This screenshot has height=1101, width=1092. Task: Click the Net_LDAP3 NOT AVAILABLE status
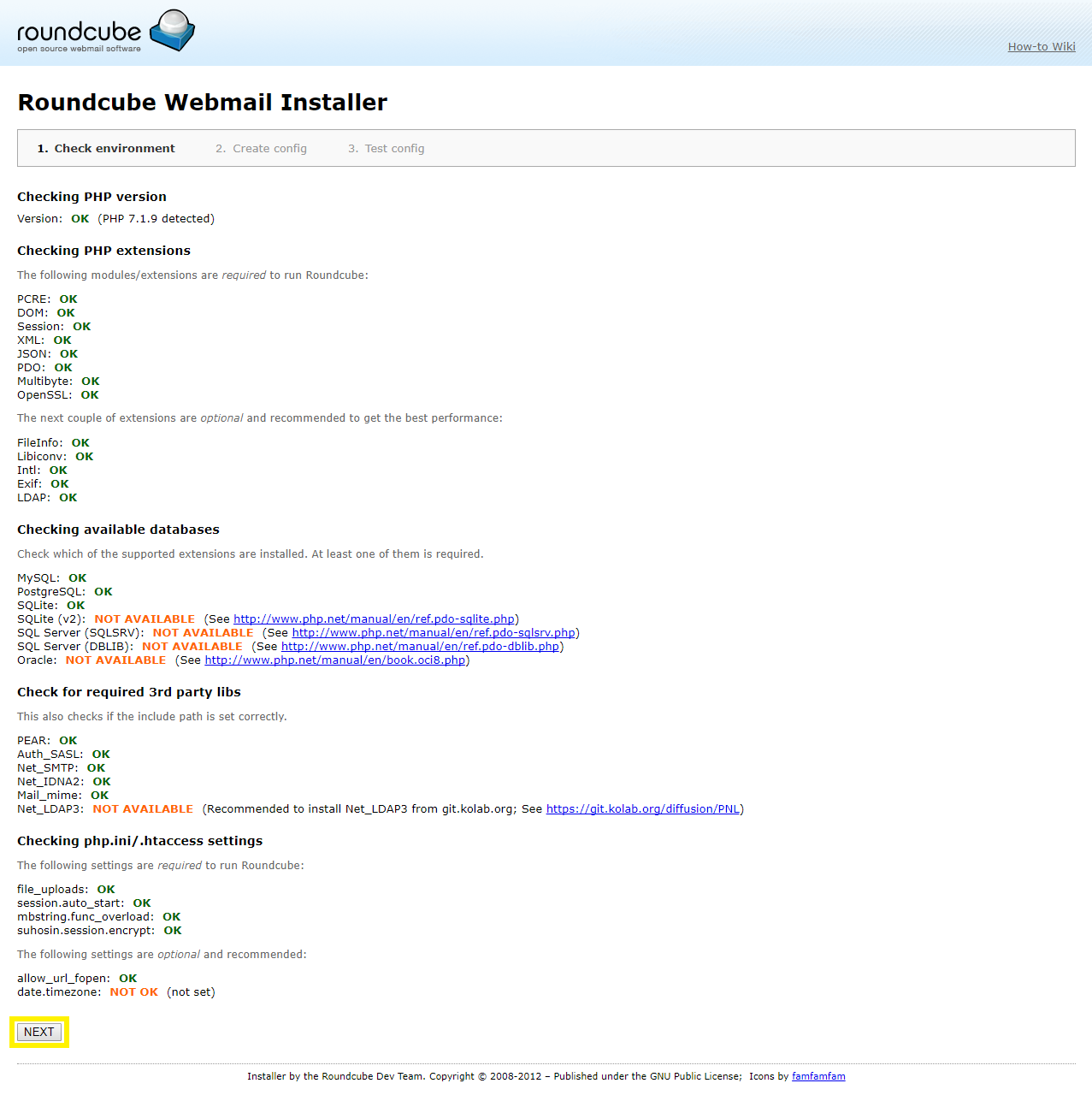coord(143,809)
